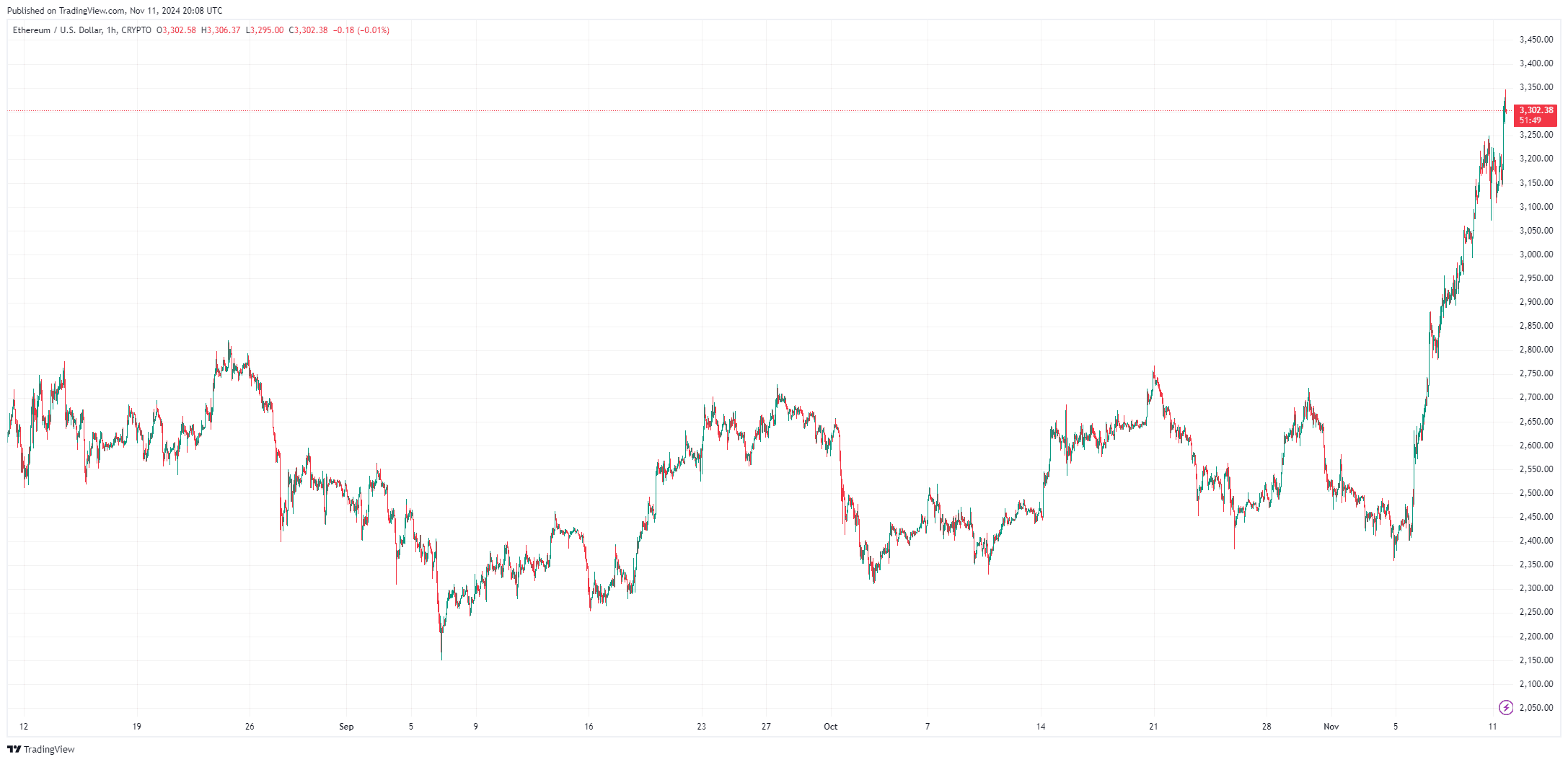1568x762 pixels.
Task: Click the 3,400.00 price axis label
Action: pyautogui.click(x=1536, y=63)
